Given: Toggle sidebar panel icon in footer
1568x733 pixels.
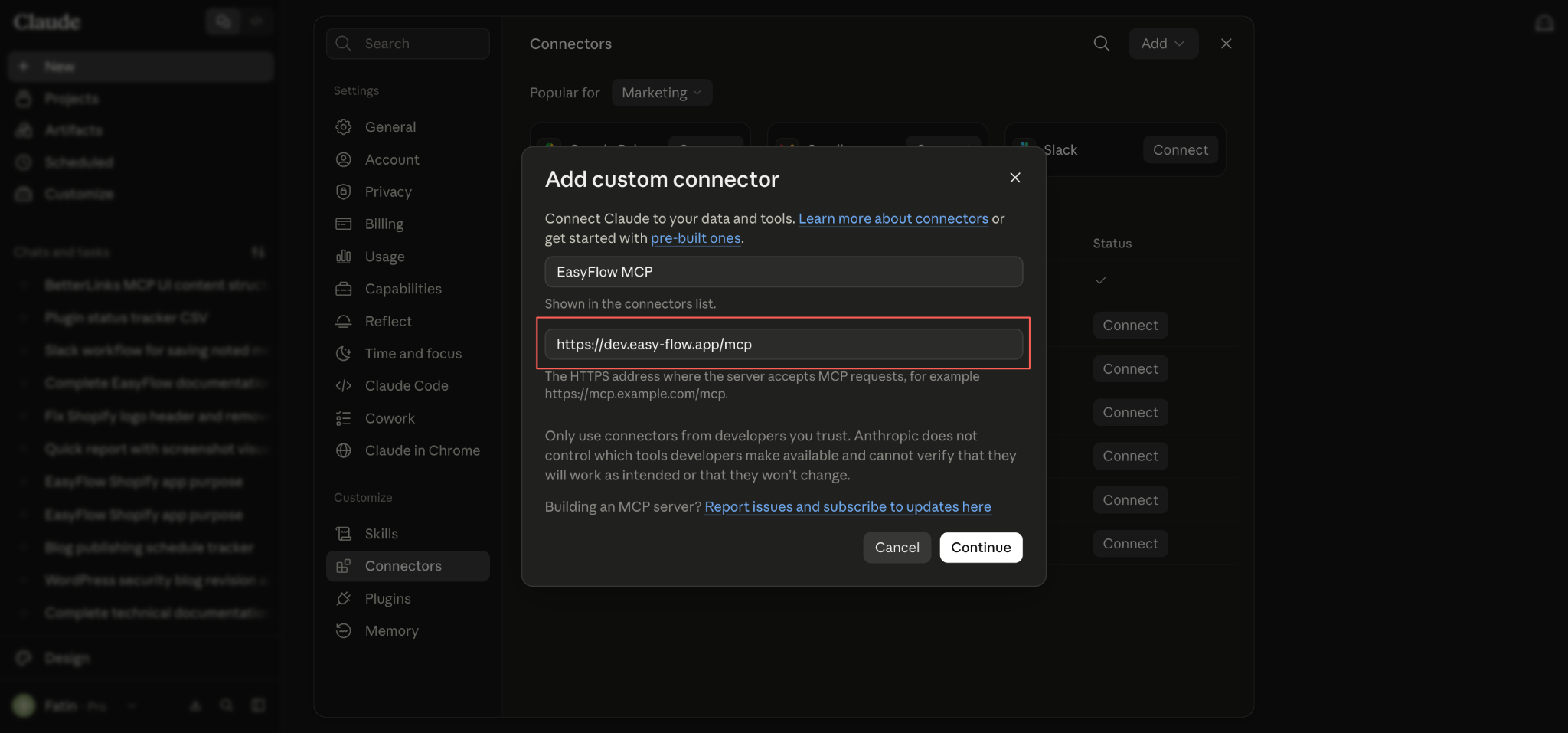Looking at the screenshot, I should (x=258, y=705).
